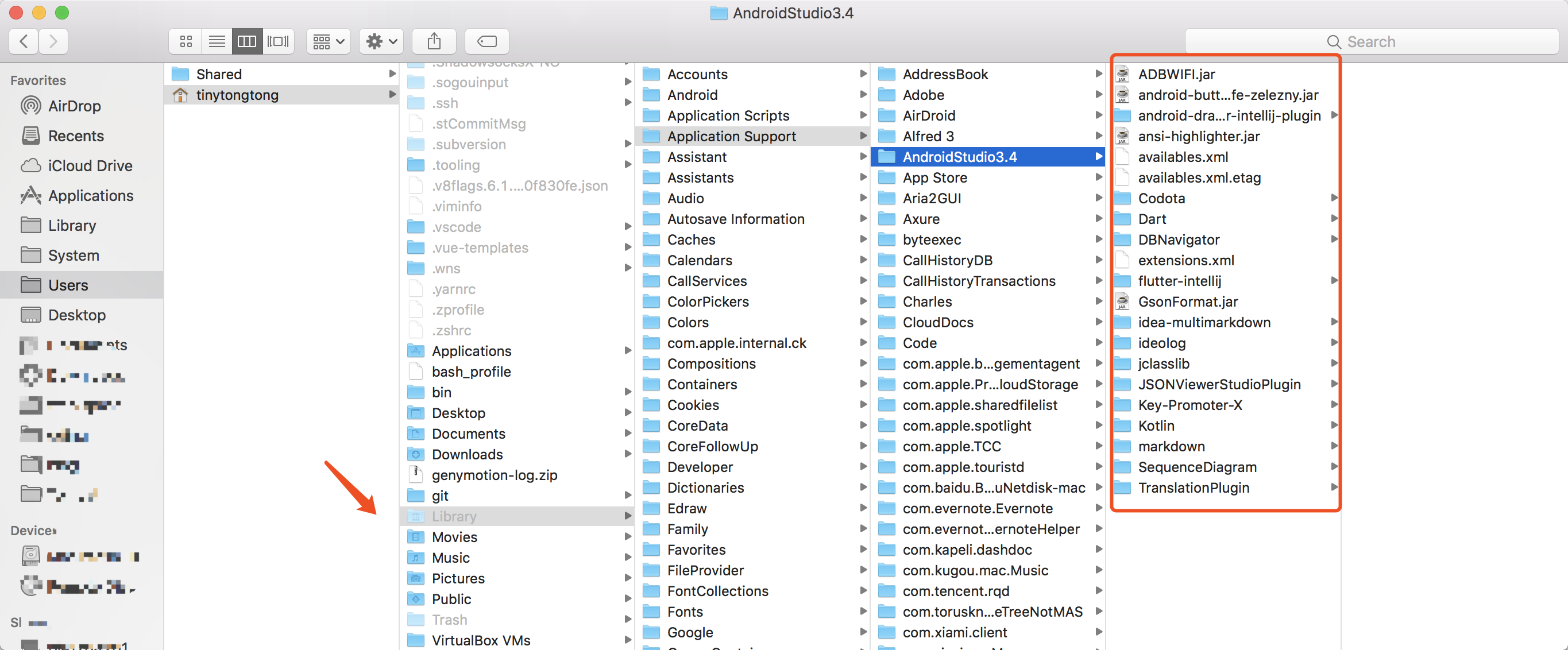Screen dimensions: 1568x650
Task: Expand the Kotlin folder arrow
Action: coord(1333,425)
